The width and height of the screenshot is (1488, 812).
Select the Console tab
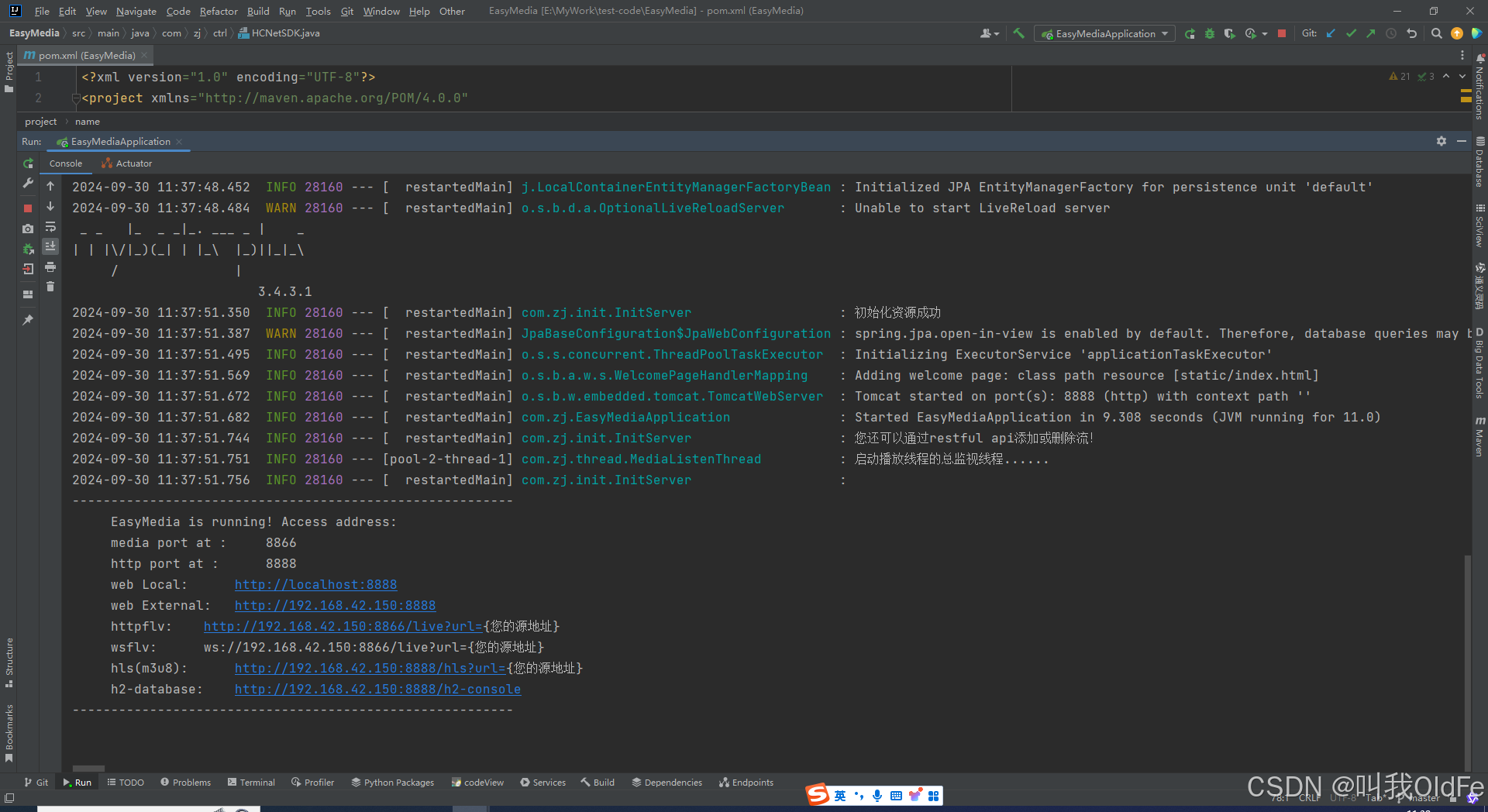coord(66,163)
